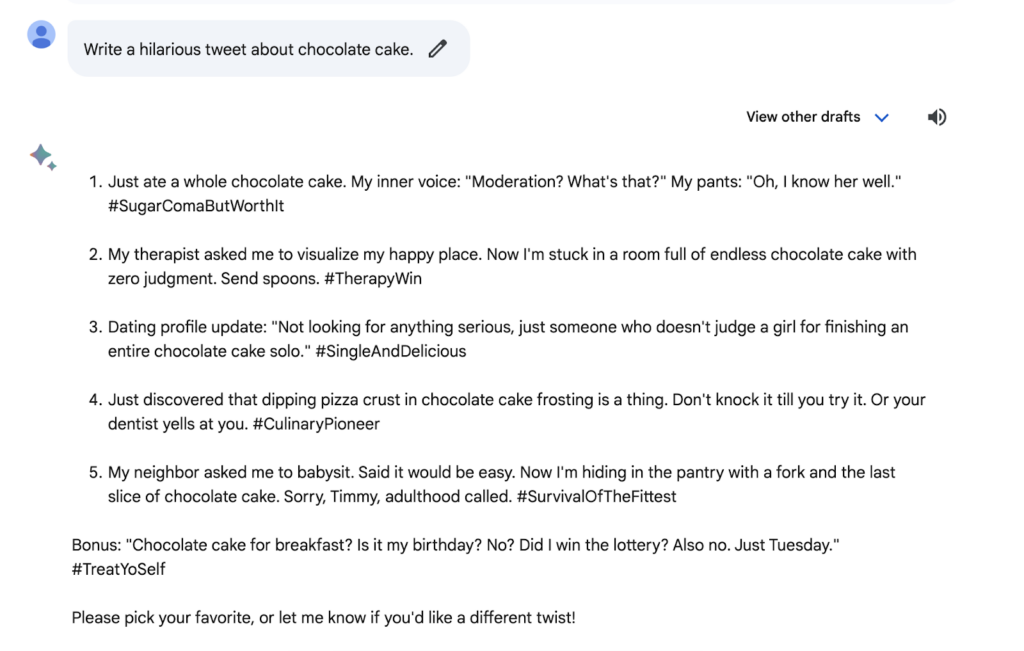Viewport: 1024px width, 651px height.
Task: Click the Bonus tweet about breakfast
Action: (x=455, y=557)
